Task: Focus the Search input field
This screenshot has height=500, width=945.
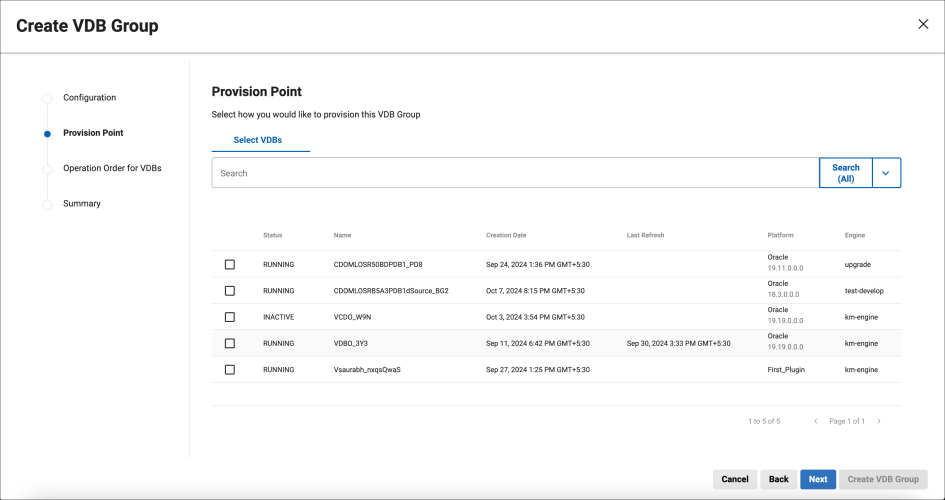Action: (x=515, y=173)
